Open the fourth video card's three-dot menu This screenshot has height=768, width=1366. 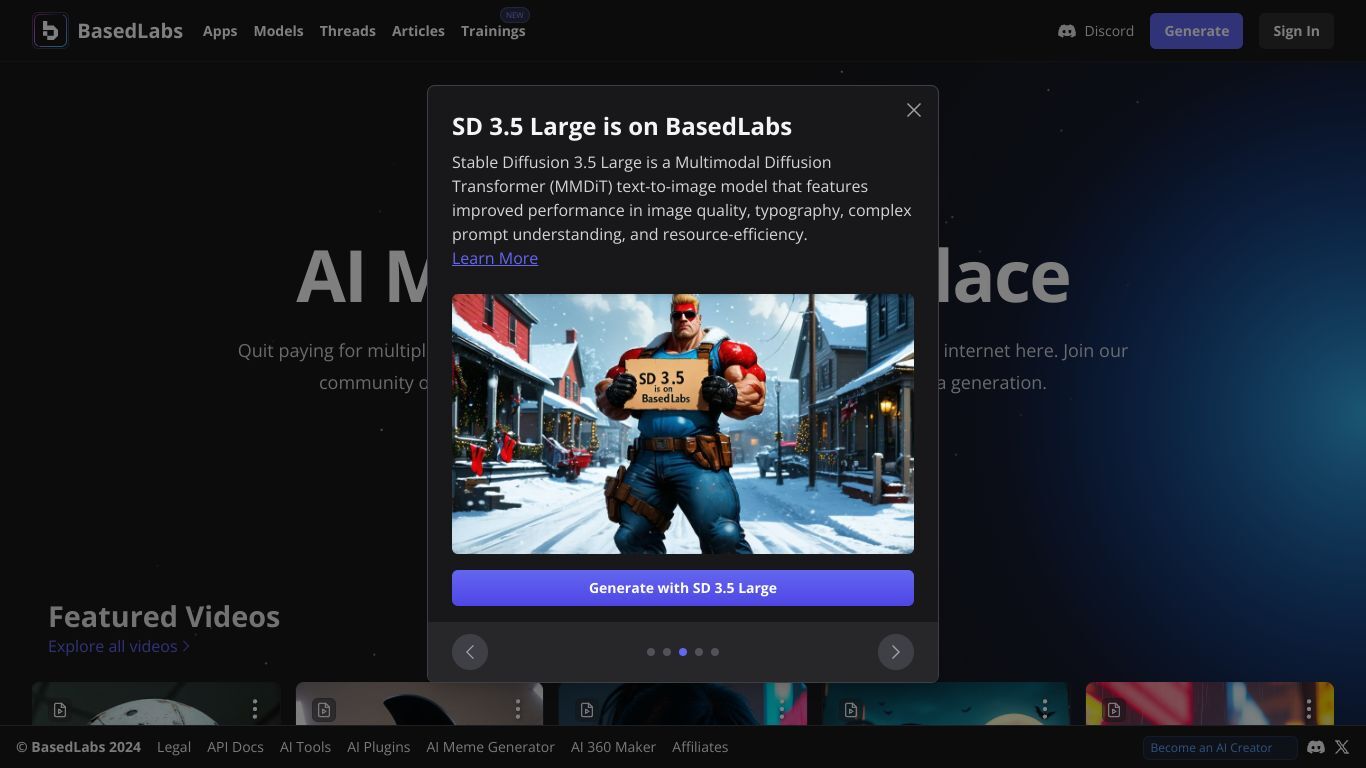point(1045,709)
